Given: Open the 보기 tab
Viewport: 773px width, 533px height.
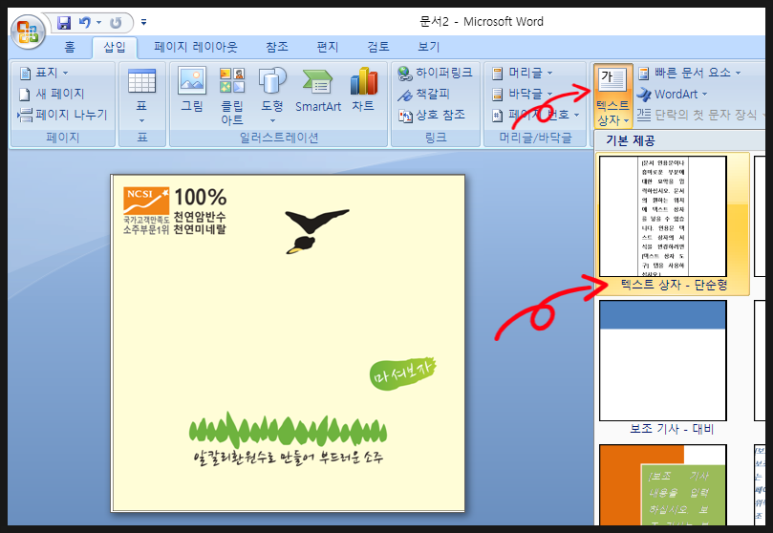Looking at the screenshot, I should click(429, 47).
